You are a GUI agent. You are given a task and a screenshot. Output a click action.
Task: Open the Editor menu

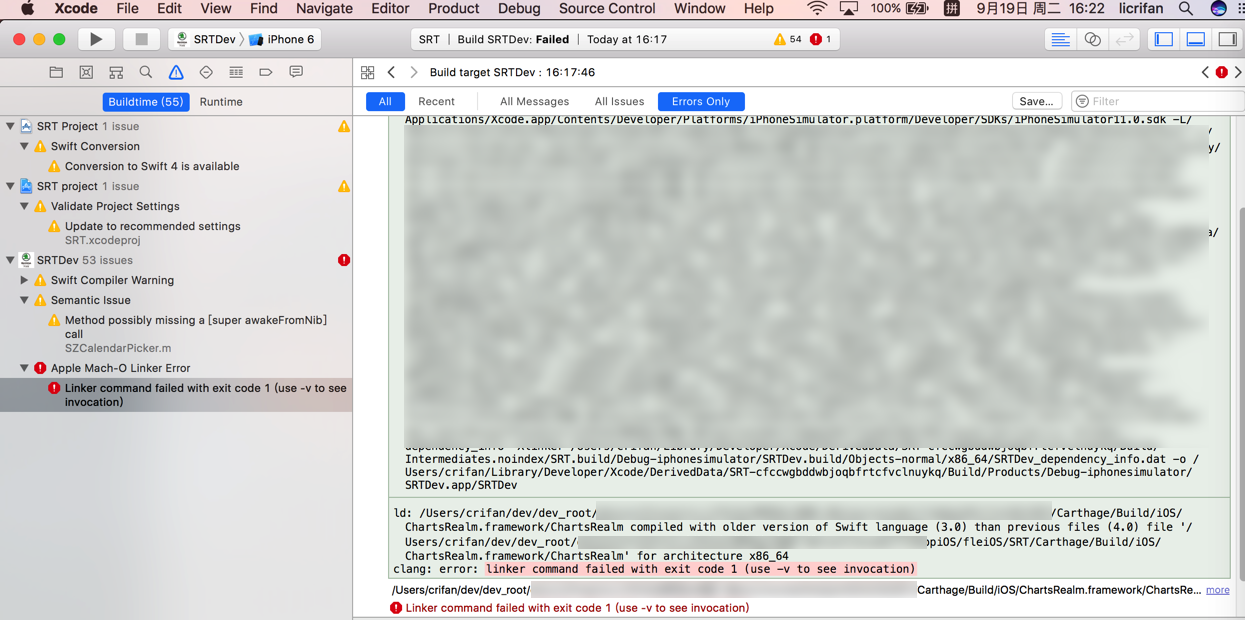tap(390, 9)
